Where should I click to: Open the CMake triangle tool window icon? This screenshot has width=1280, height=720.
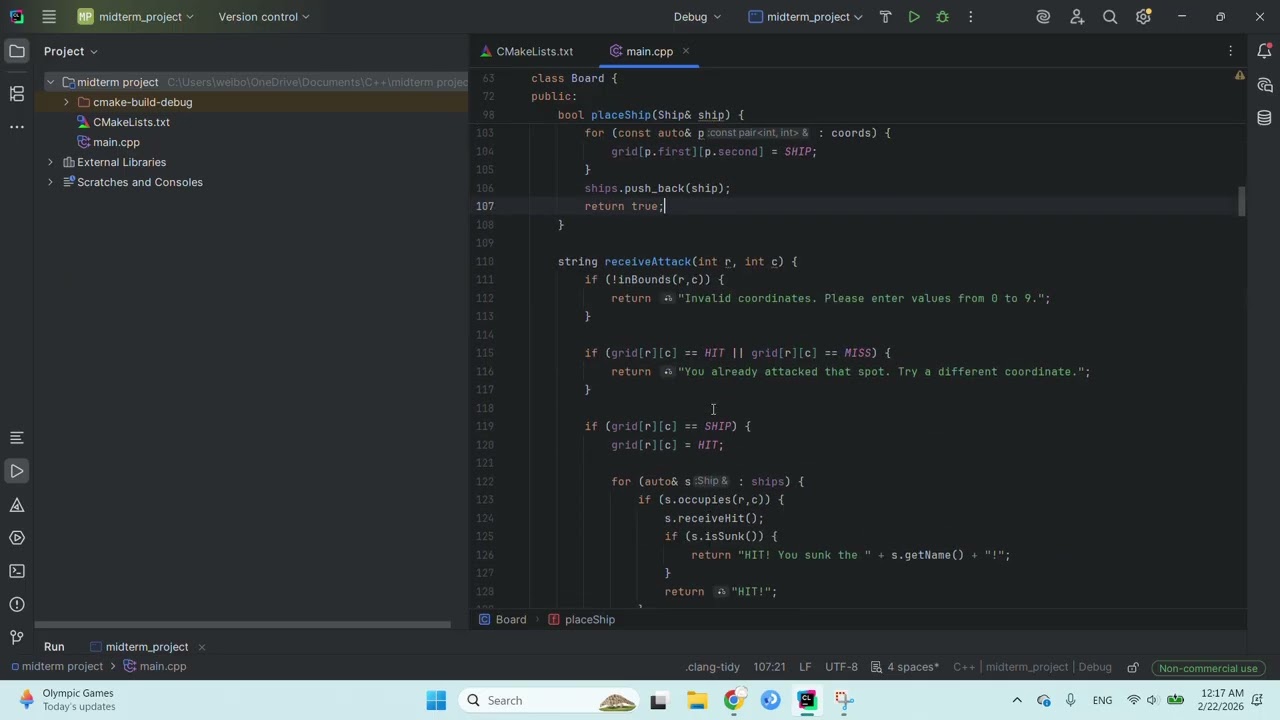tap(17, 505)
